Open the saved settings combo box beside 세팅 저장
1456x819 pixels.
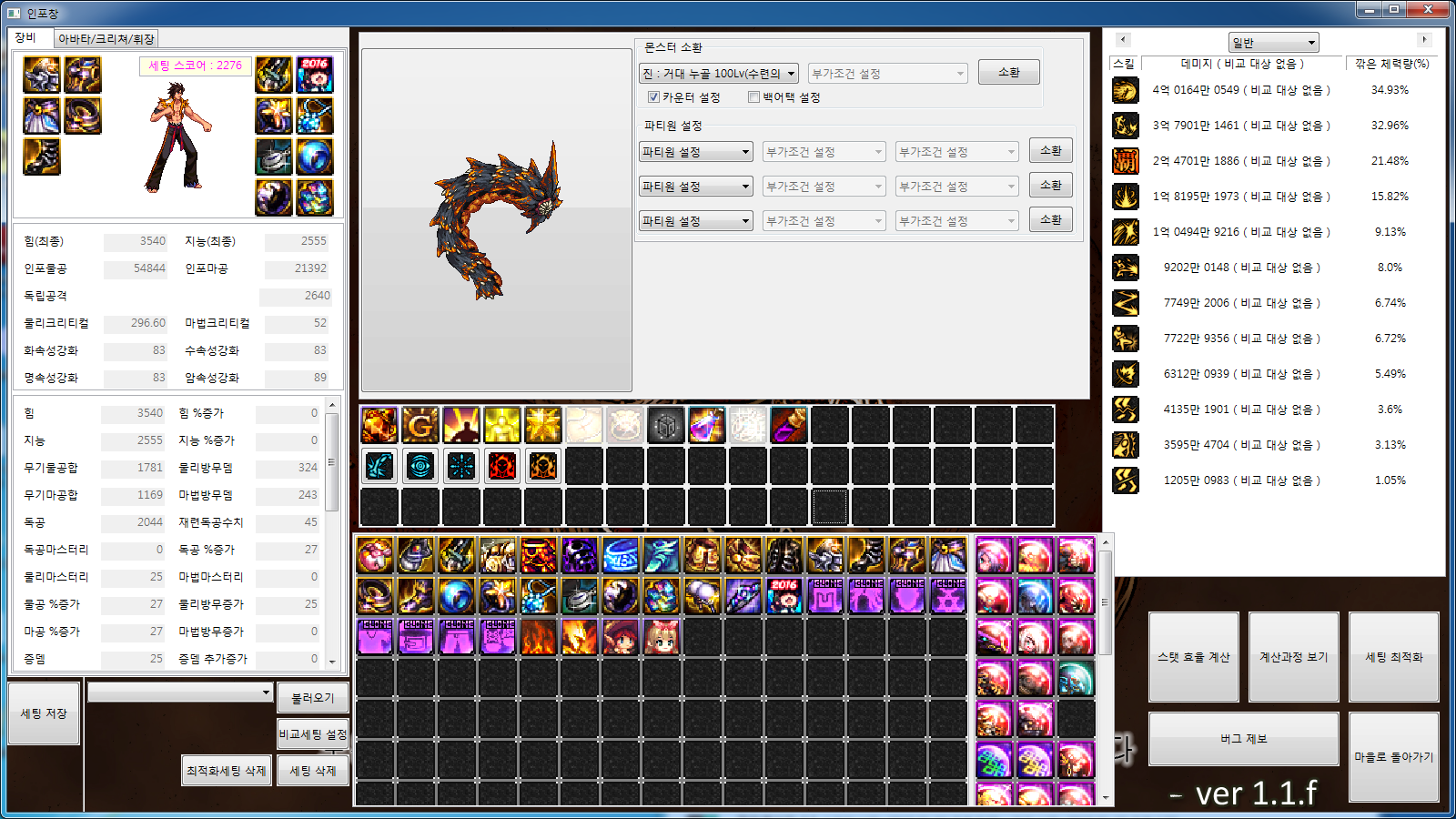(180, 693)
